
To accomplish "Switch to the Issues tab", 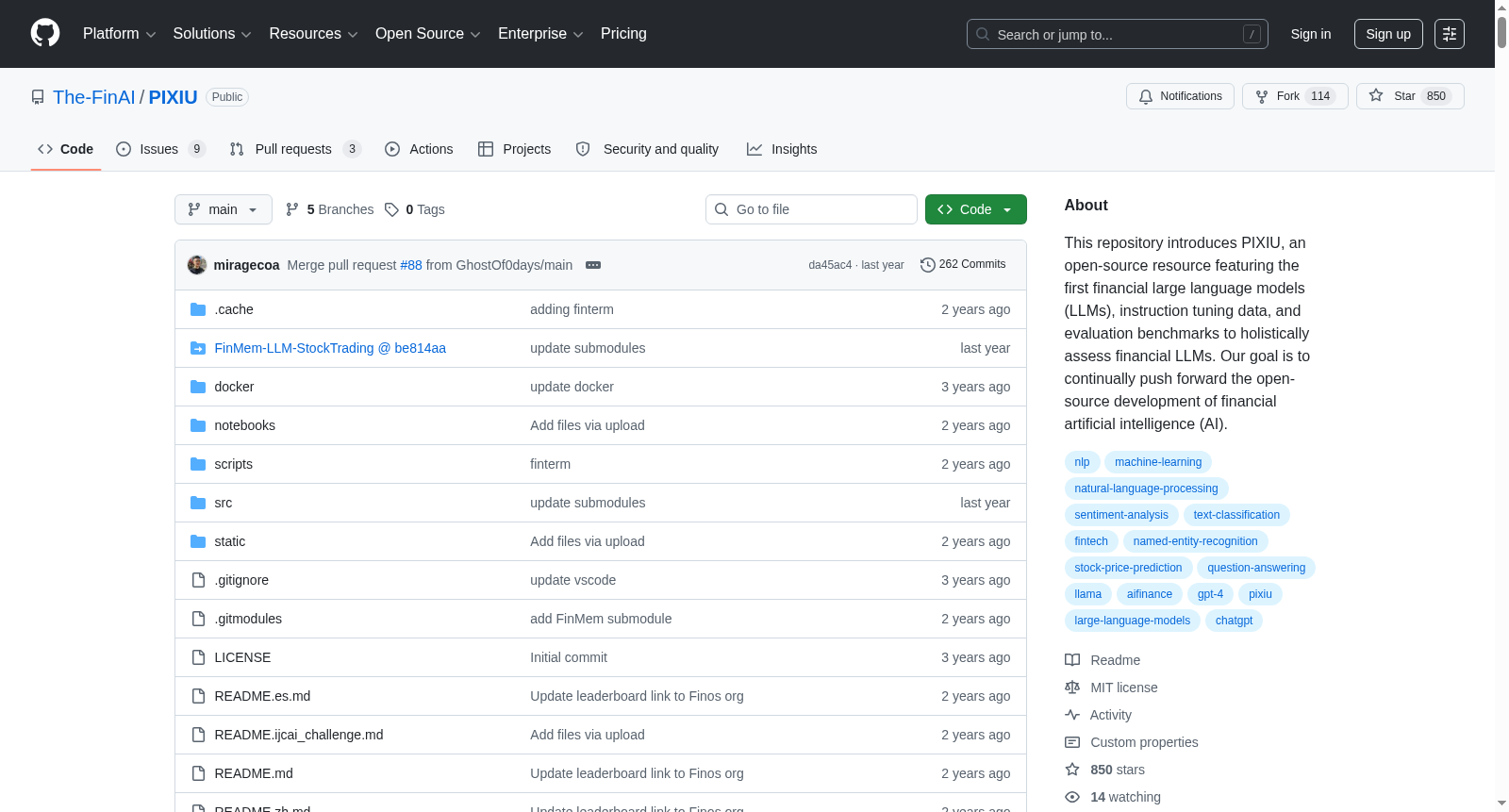I will coord(160,149).
